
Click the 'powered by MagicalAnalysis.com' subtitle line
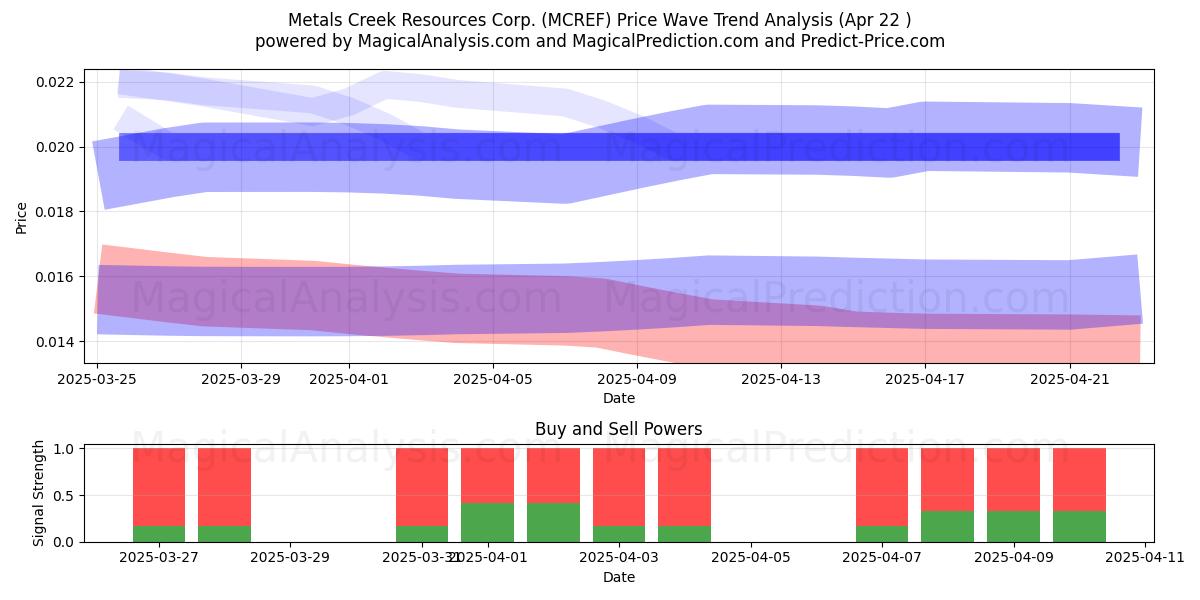click(600, 41)
